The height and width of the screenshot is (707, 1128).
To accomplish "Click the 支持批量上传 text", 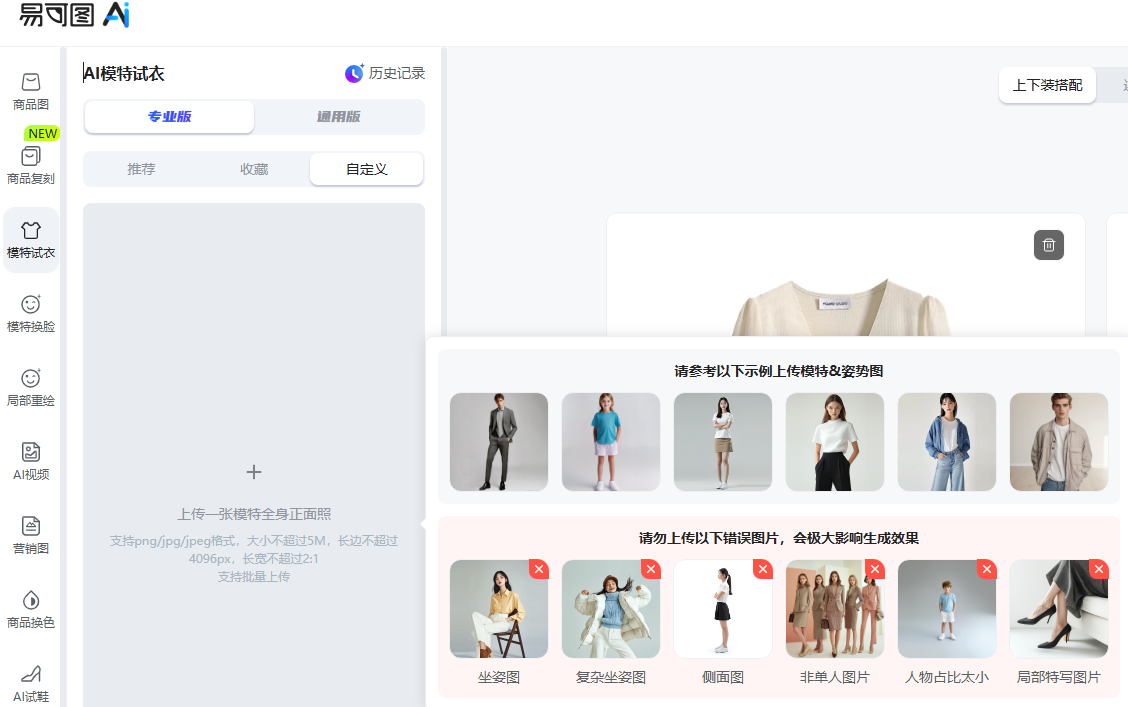I will pyautogui.click(x=254, y=577).
